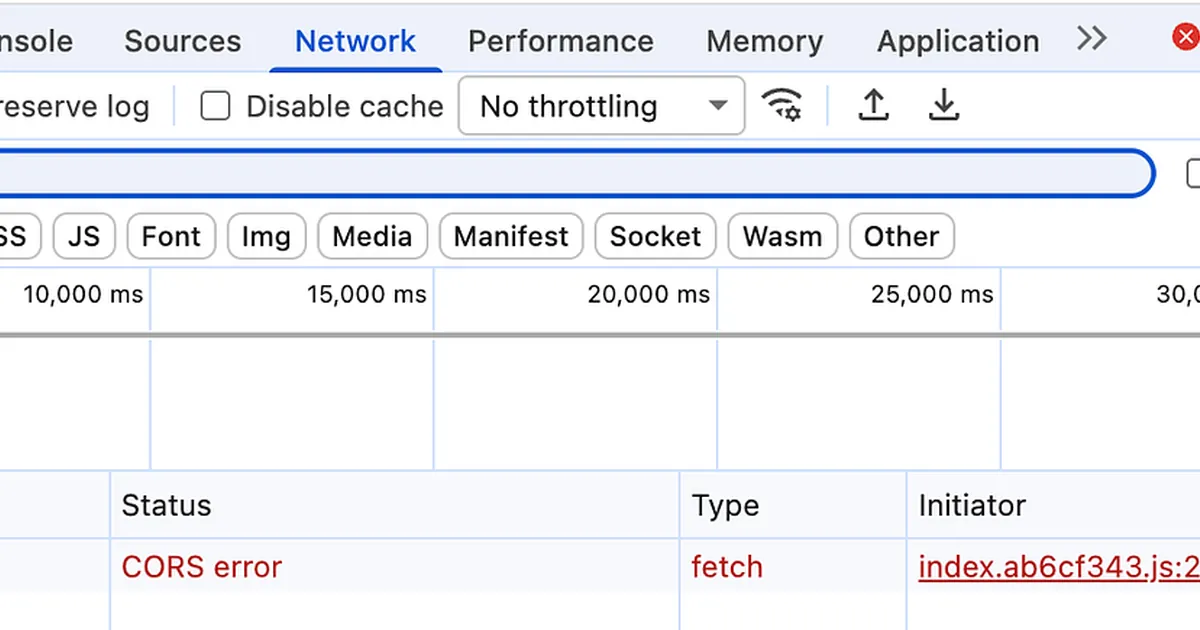
Task: Open the No throttling dropdown
Action: click(602, 106)
